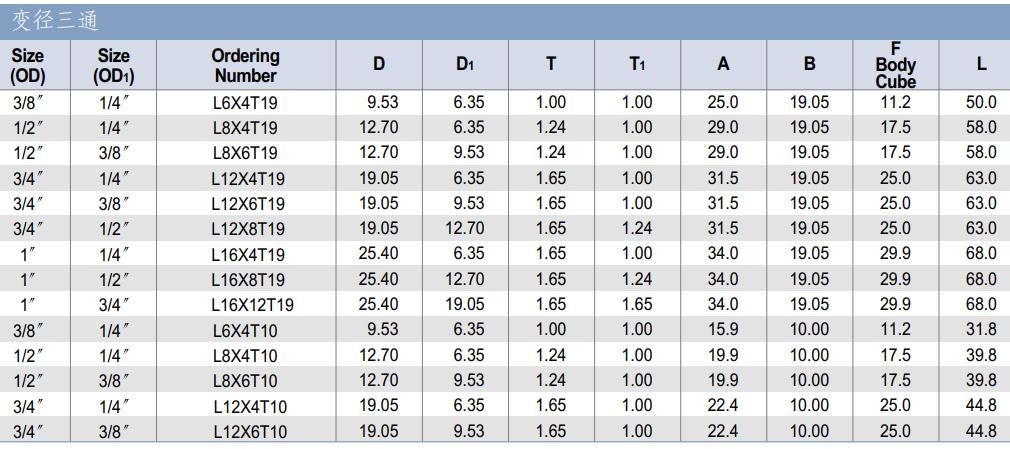This screenshot has height=449, width=1010.
Task: Click the 变径三通 table title
Action: point(55,22)
